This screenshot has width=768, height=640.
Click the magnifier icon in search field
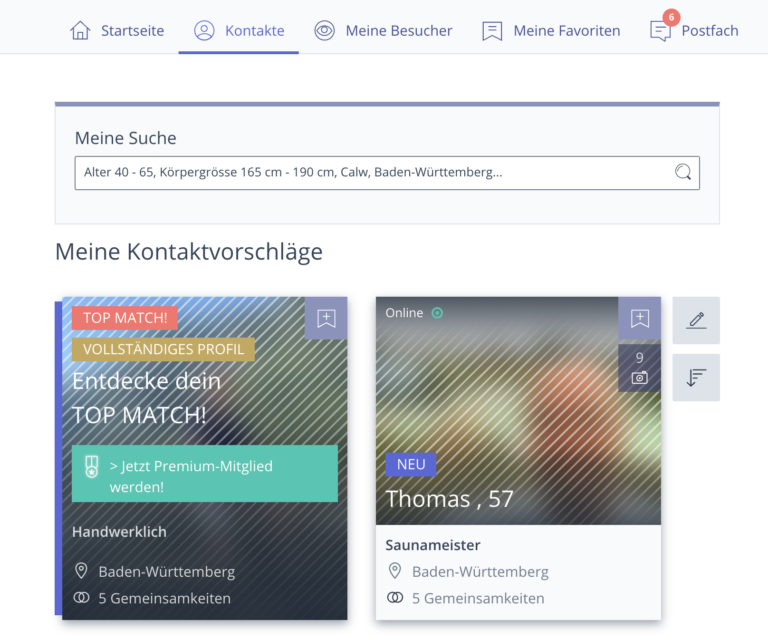click(683, 172)
